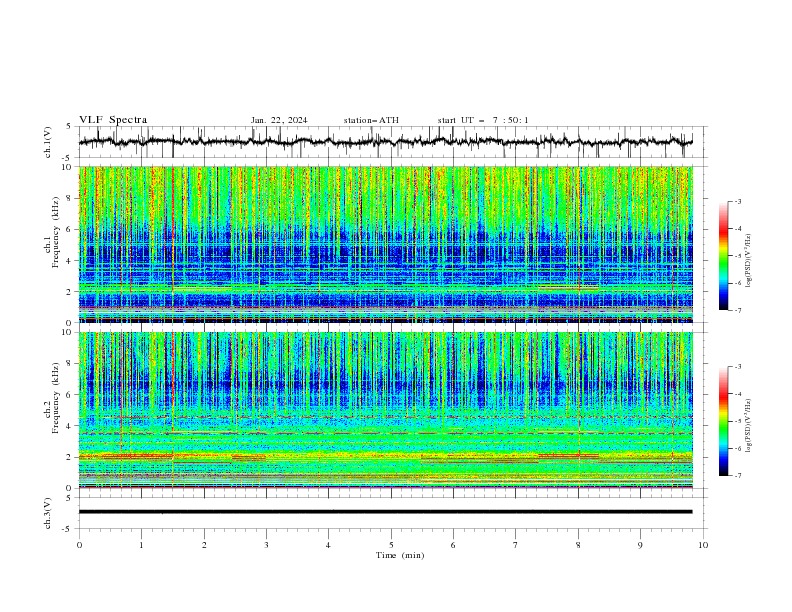Click the "station=ATH" label
Viewport: 792px width, 612px height.
point(371,120)
